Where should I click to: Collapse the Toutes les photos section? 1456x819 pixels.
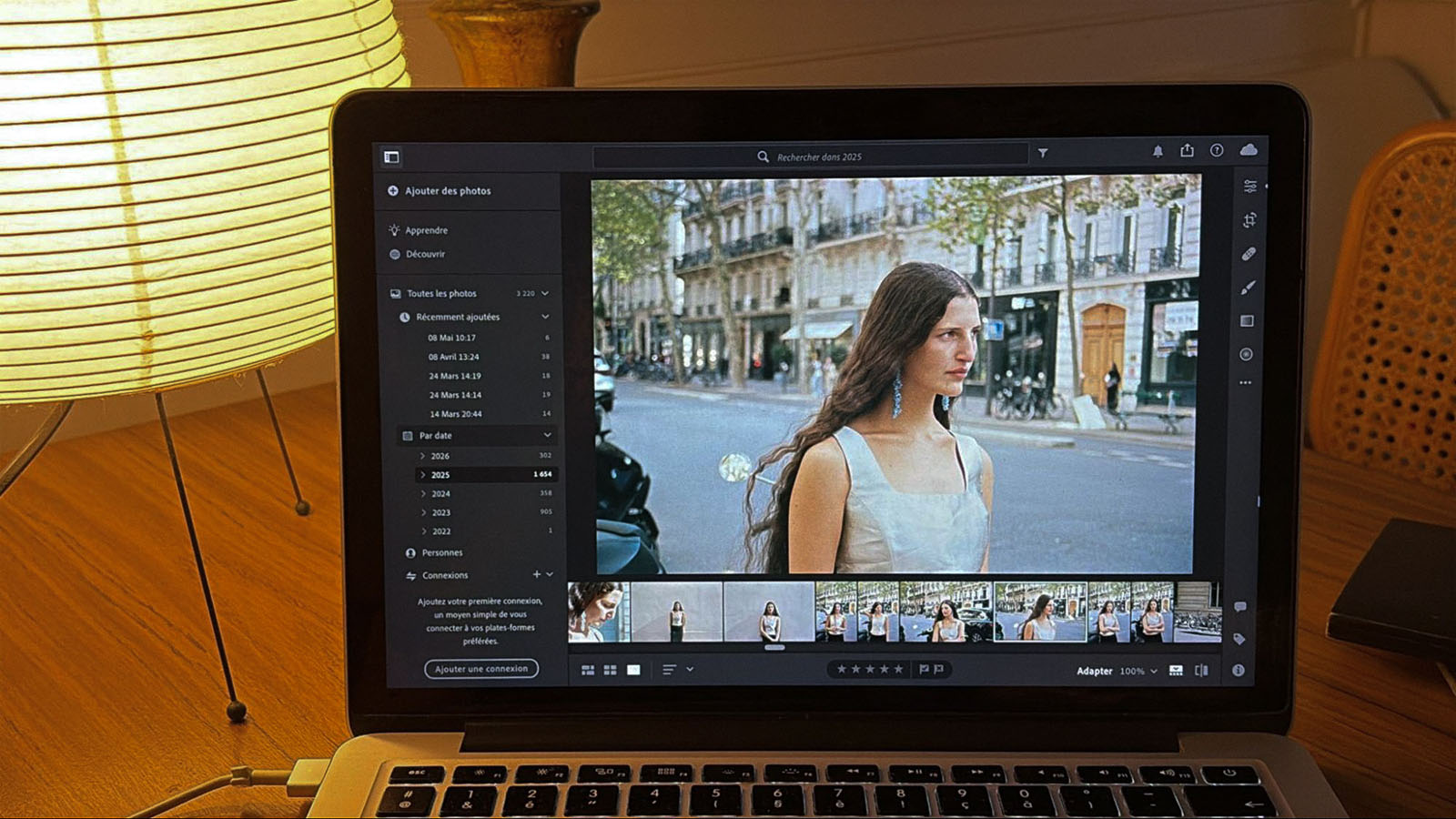tap(545, 293)
